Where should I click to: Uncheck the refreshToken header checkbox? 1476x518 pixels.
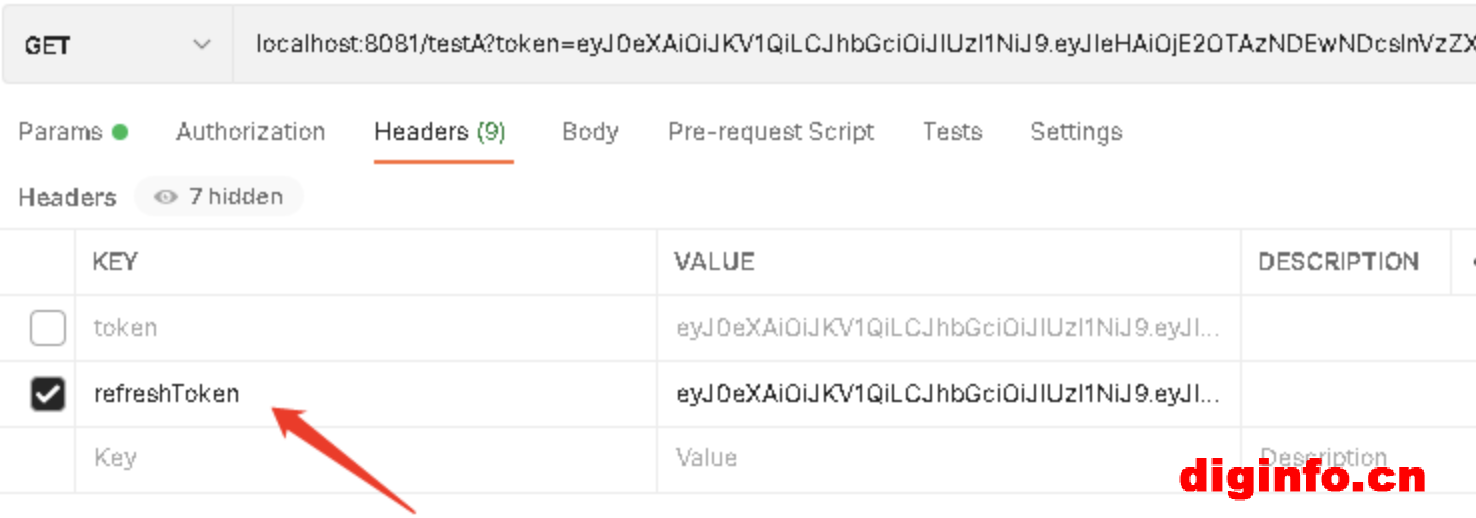coord(47,394)
